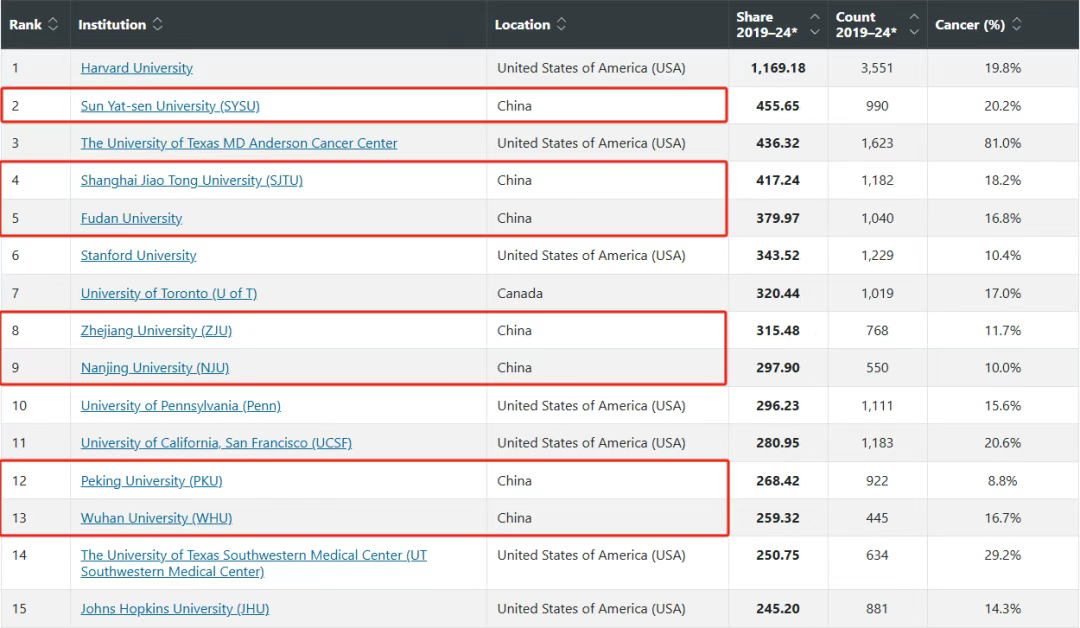Click UT Southwestern cancer percentage 29.2%

1003,555
